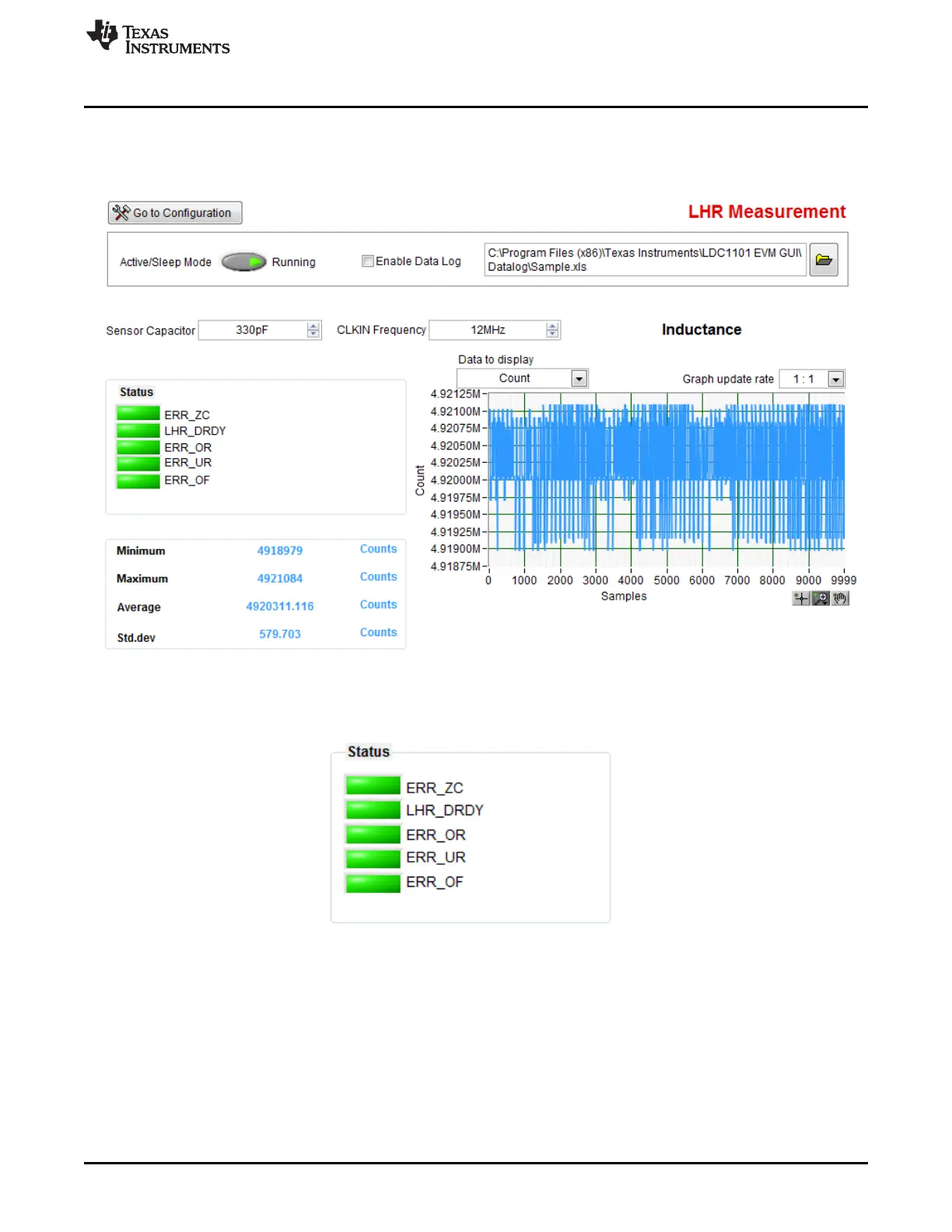Click the ERR_ZC green LED in enlarged Status panel
The image size is (952, 1232).
tap(373, 786)
